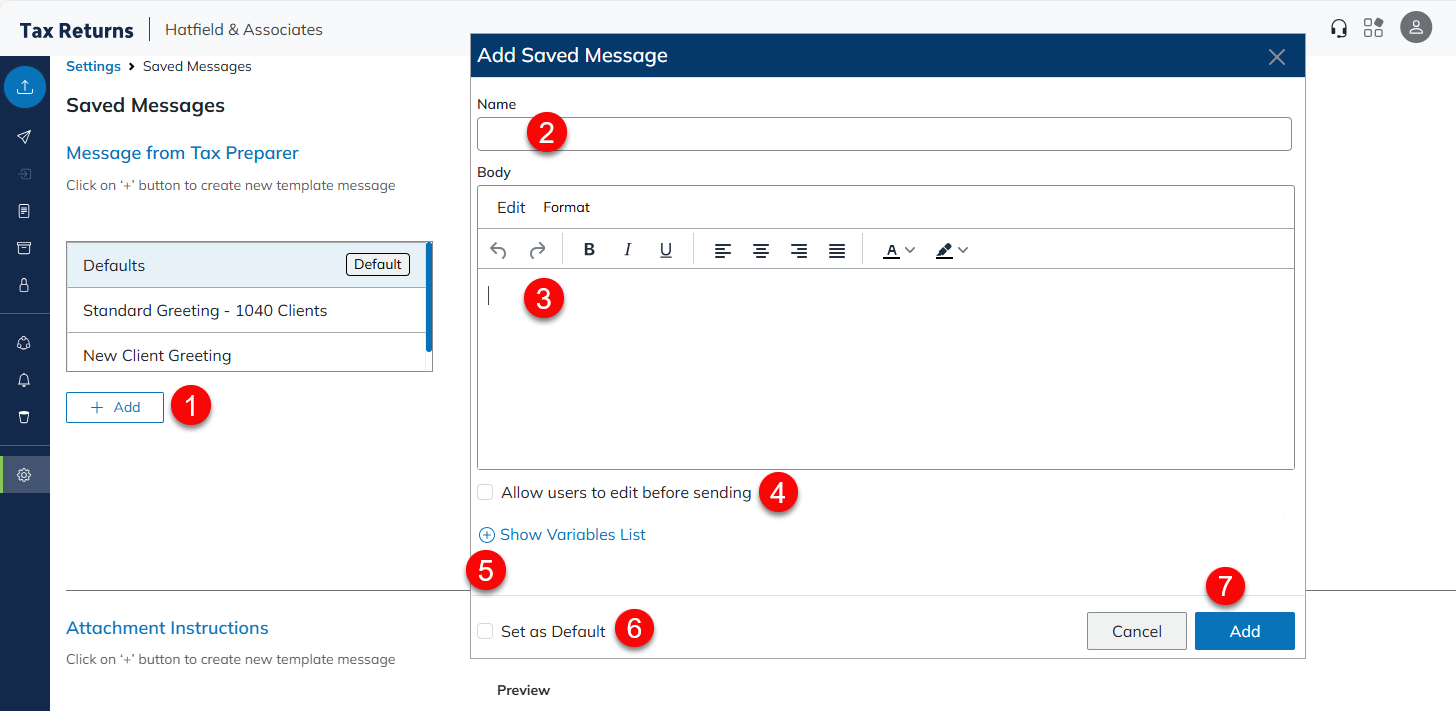The image size is (1456, 711).
Task: Click the blue Add button in dialog
Action: tap(1244, 631)
